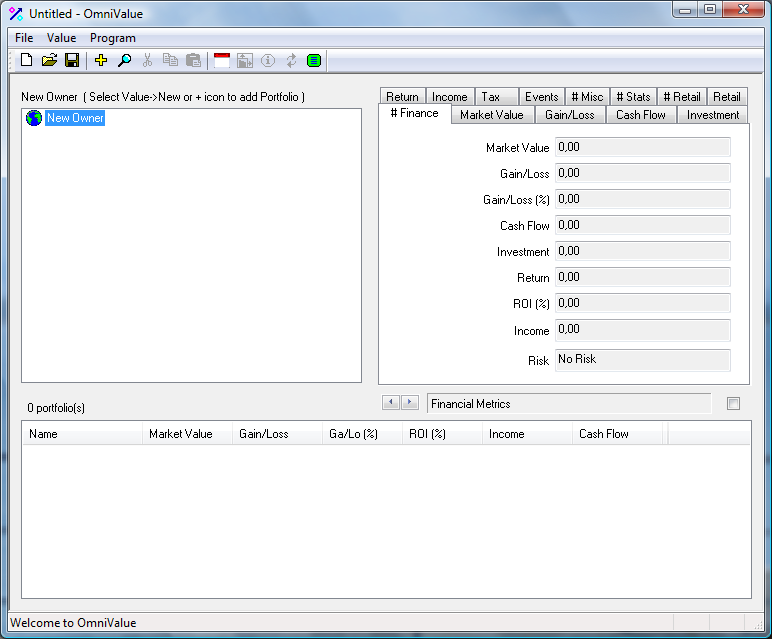The image size is (772, 639).
Task: Select the # Finance tab
Action: coord(415,113)
